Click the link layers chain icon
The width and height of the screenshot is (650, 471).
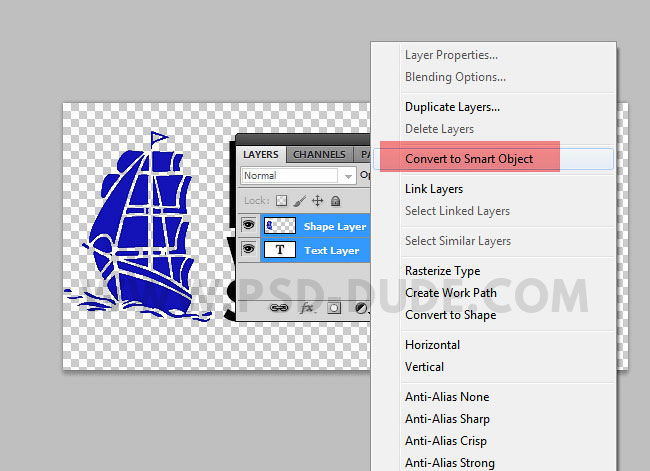[x=280, y=309]
